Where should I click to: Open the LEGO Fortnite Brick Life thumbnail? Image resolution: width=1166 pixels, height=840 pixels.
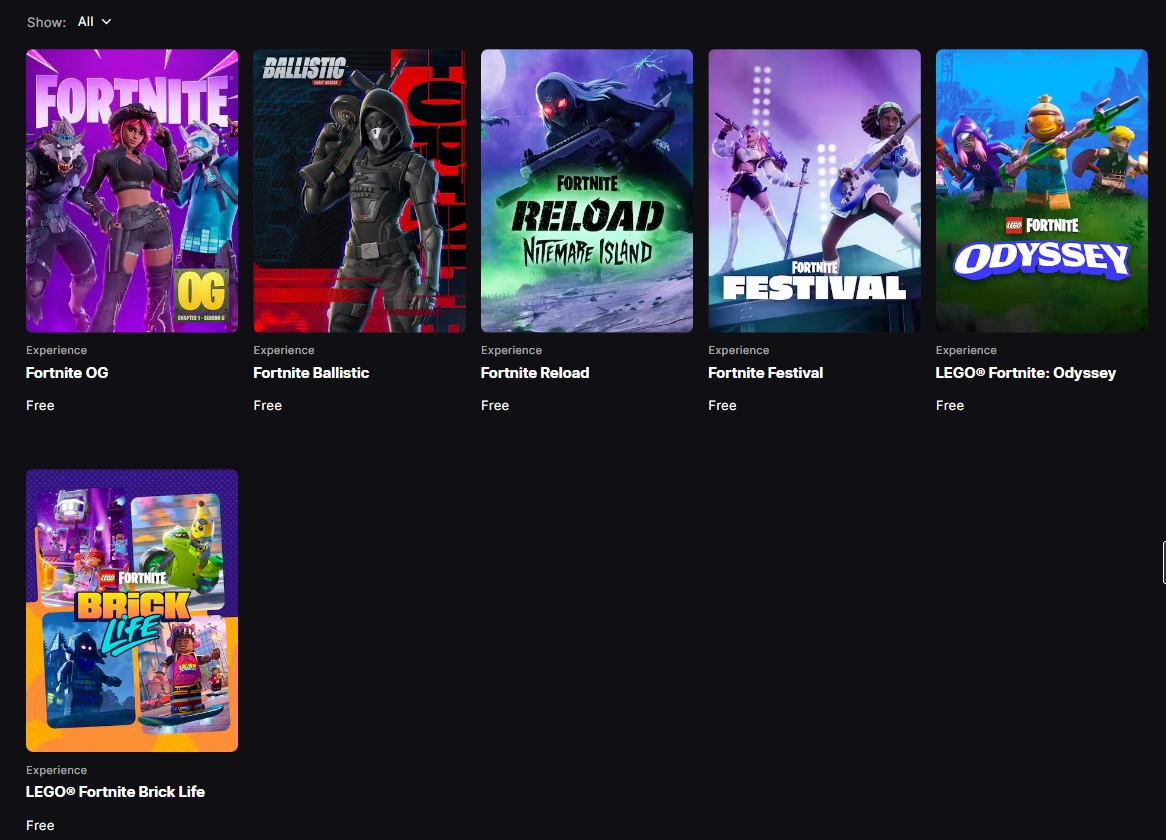[x=132, y=610]
